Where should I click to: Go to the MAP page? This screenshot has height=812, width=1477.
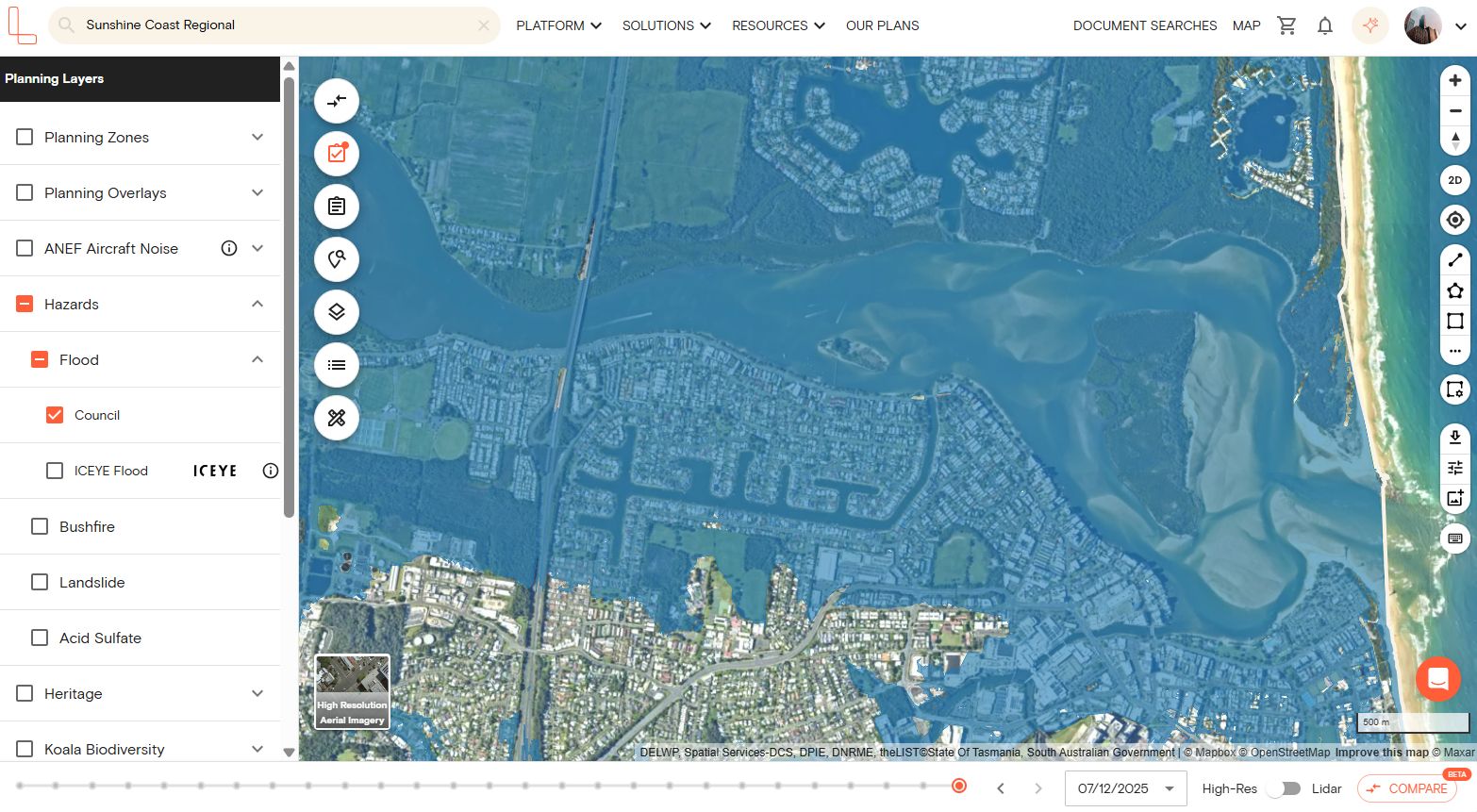pos(1247,25)
